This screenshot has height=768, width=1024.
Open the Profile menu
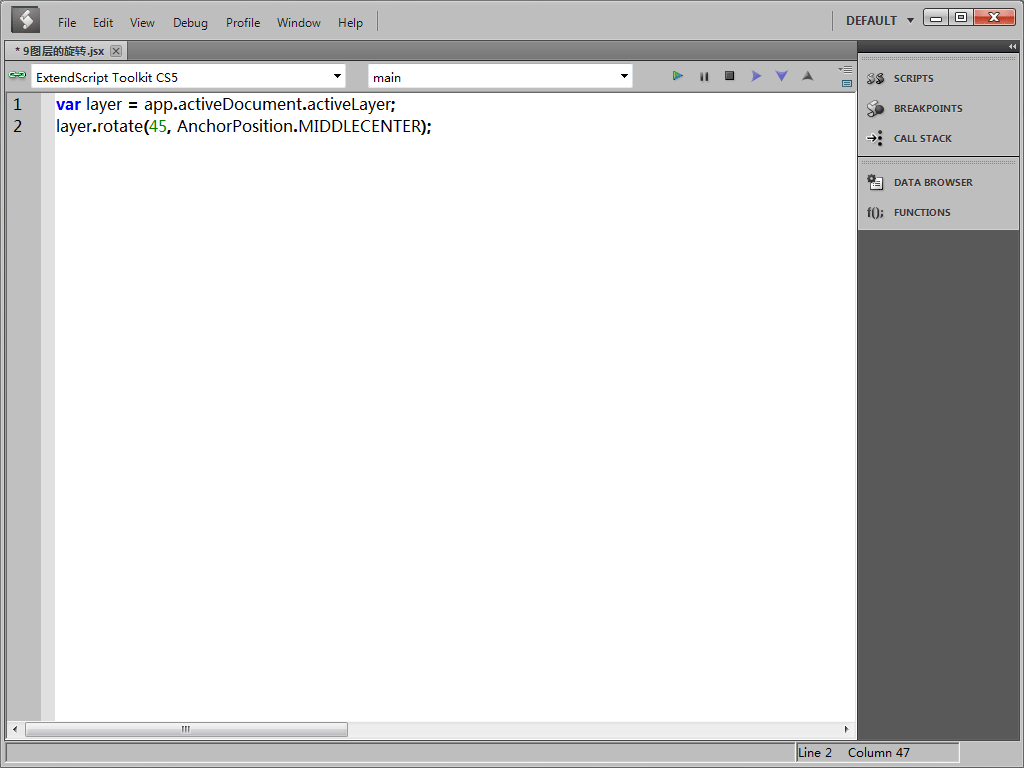click(243, 23)
